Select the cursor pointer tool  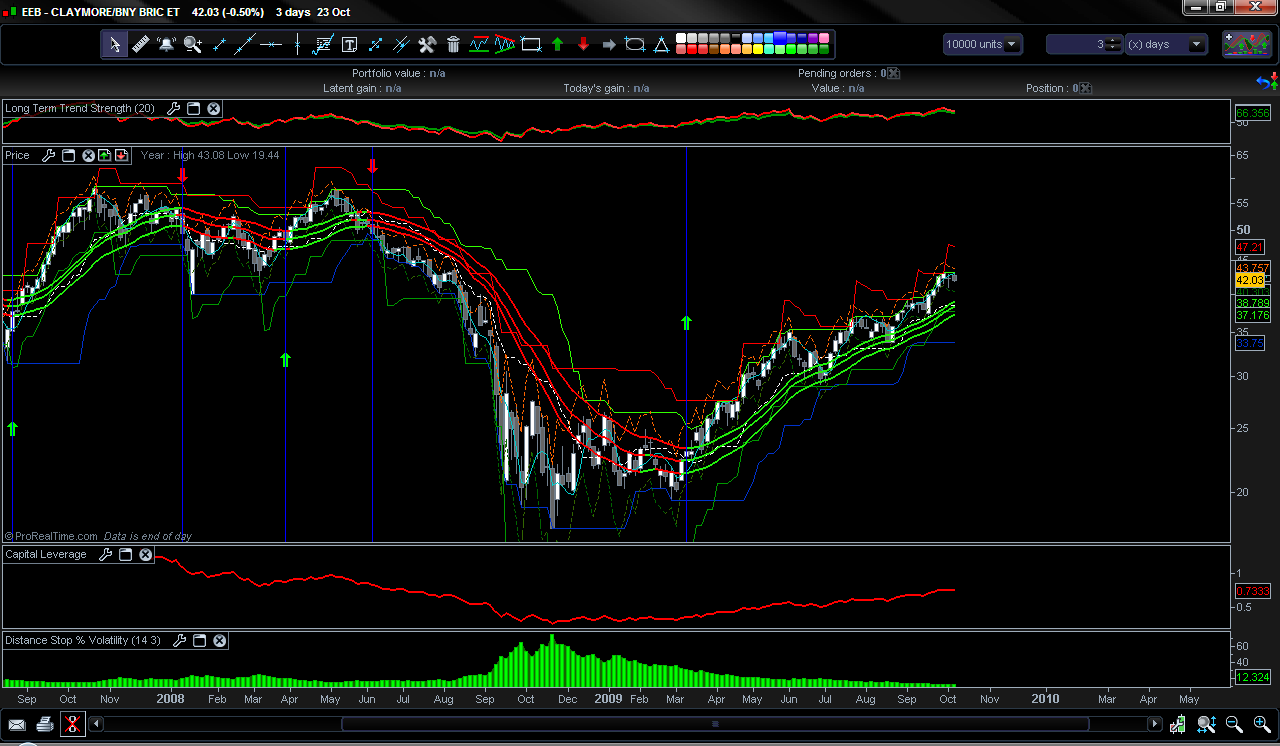pos(115,44)
